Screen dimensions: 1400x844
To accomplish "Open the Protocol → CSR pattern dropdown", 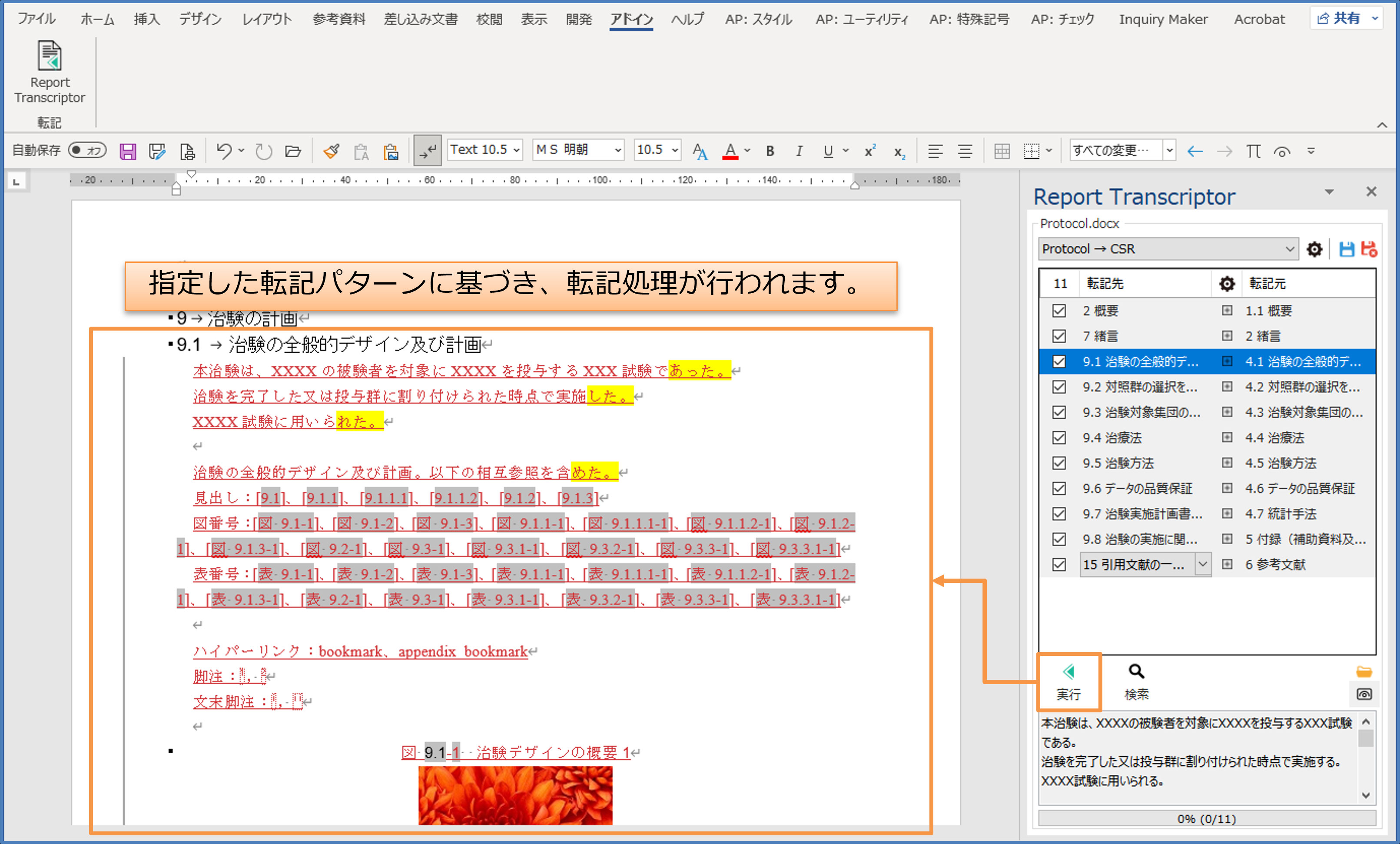I will 1290,249.
